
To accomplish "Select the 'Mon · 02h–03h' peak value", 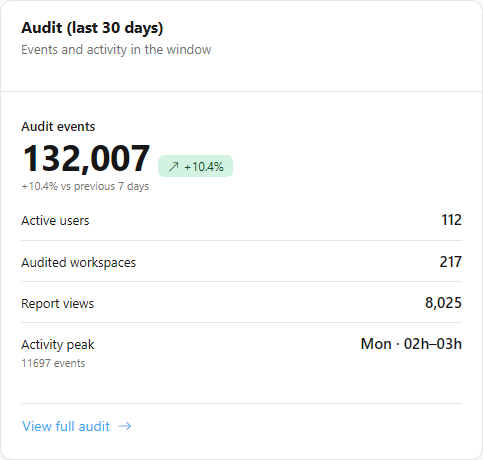I will coord(411,344).
